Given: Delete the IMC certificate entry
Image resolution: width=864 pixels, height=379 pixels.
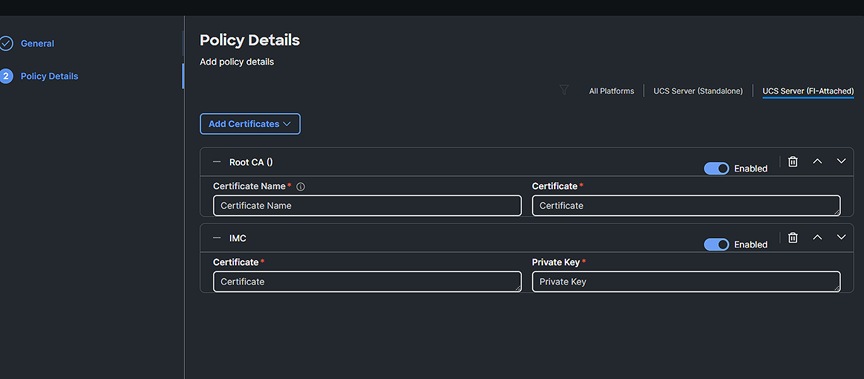Looking at the screenshot, I should tap(792, 237).
